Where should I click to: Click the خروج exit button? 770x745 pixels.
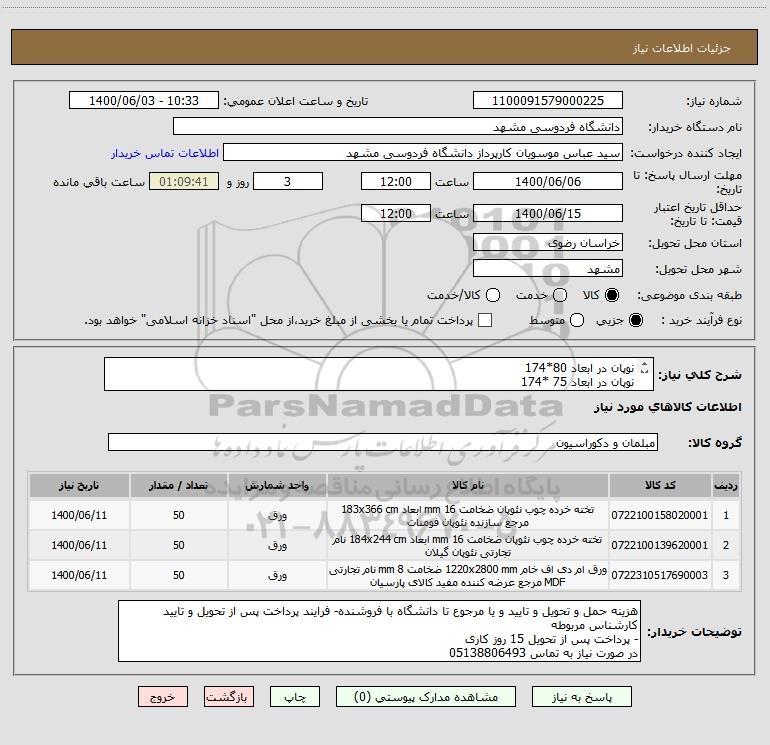(163, 697)
